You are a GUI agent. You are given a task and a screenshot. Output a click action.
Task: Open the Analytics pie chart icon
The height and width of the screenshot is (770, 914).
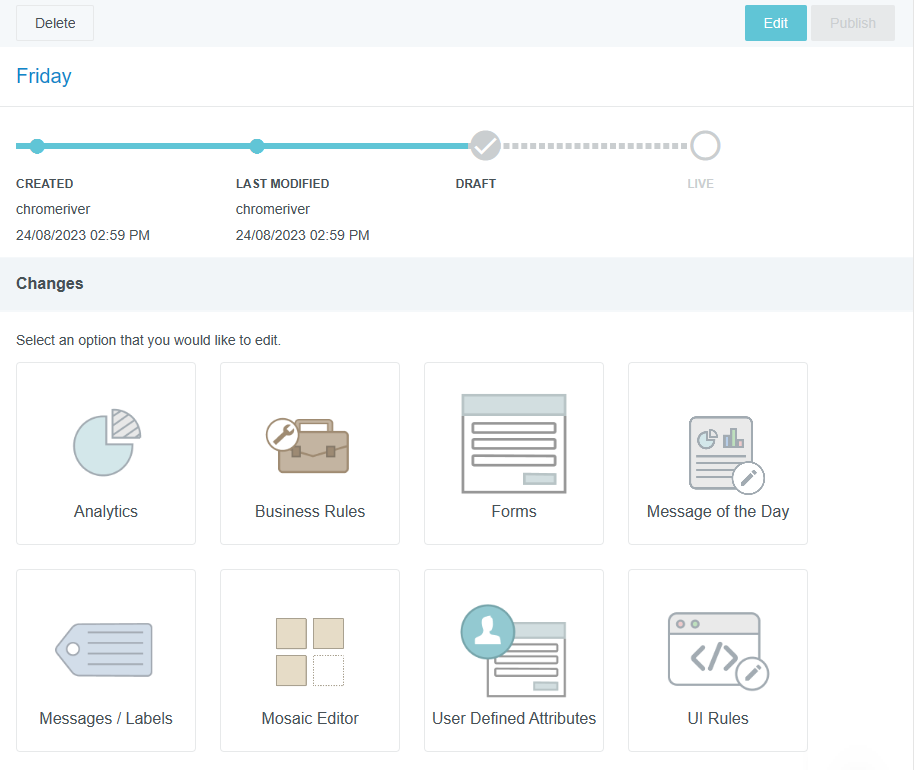pos(106,442)
